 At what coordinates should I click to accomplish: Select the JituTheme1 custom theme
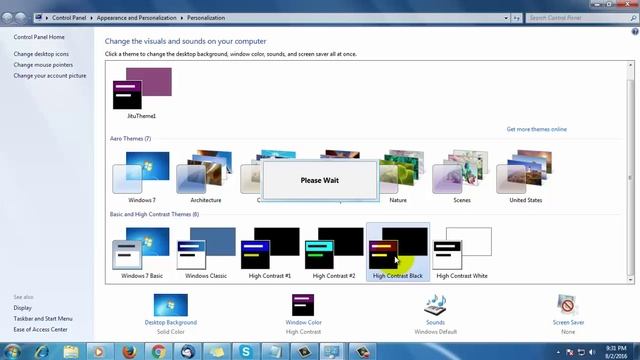coord(142,93)
